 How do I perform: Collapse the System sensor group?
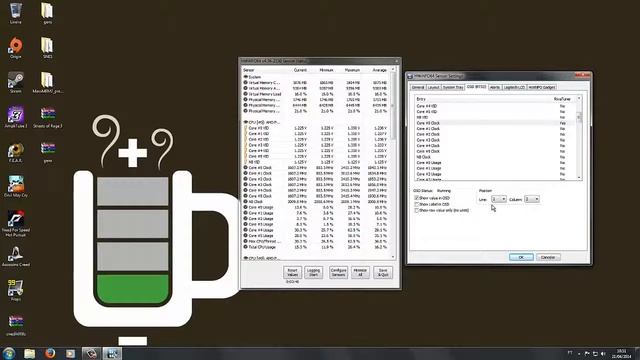(x=246, y=77)
